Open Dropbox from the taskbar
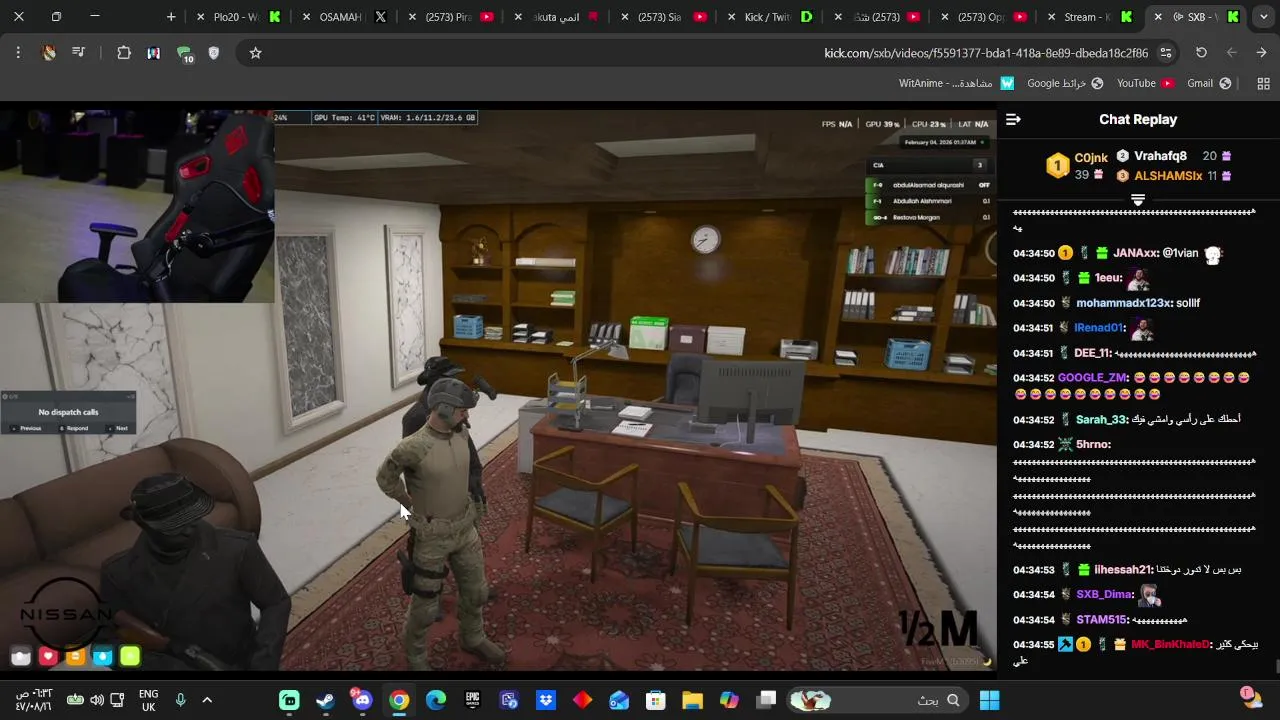The width and height of the screenshot is (1280, 720). 545,700
